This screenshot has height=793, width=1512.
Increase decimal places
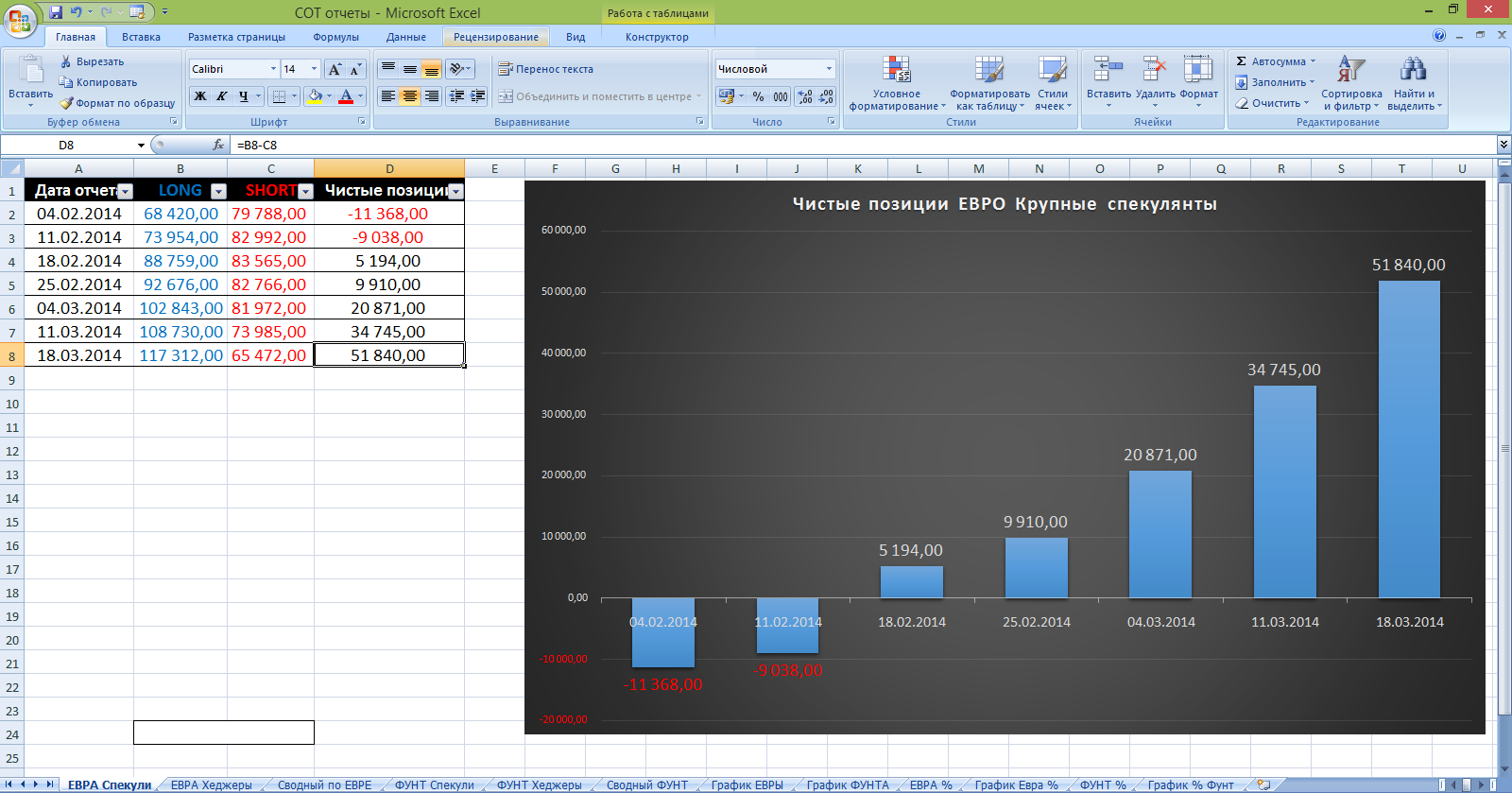[804, 96]
